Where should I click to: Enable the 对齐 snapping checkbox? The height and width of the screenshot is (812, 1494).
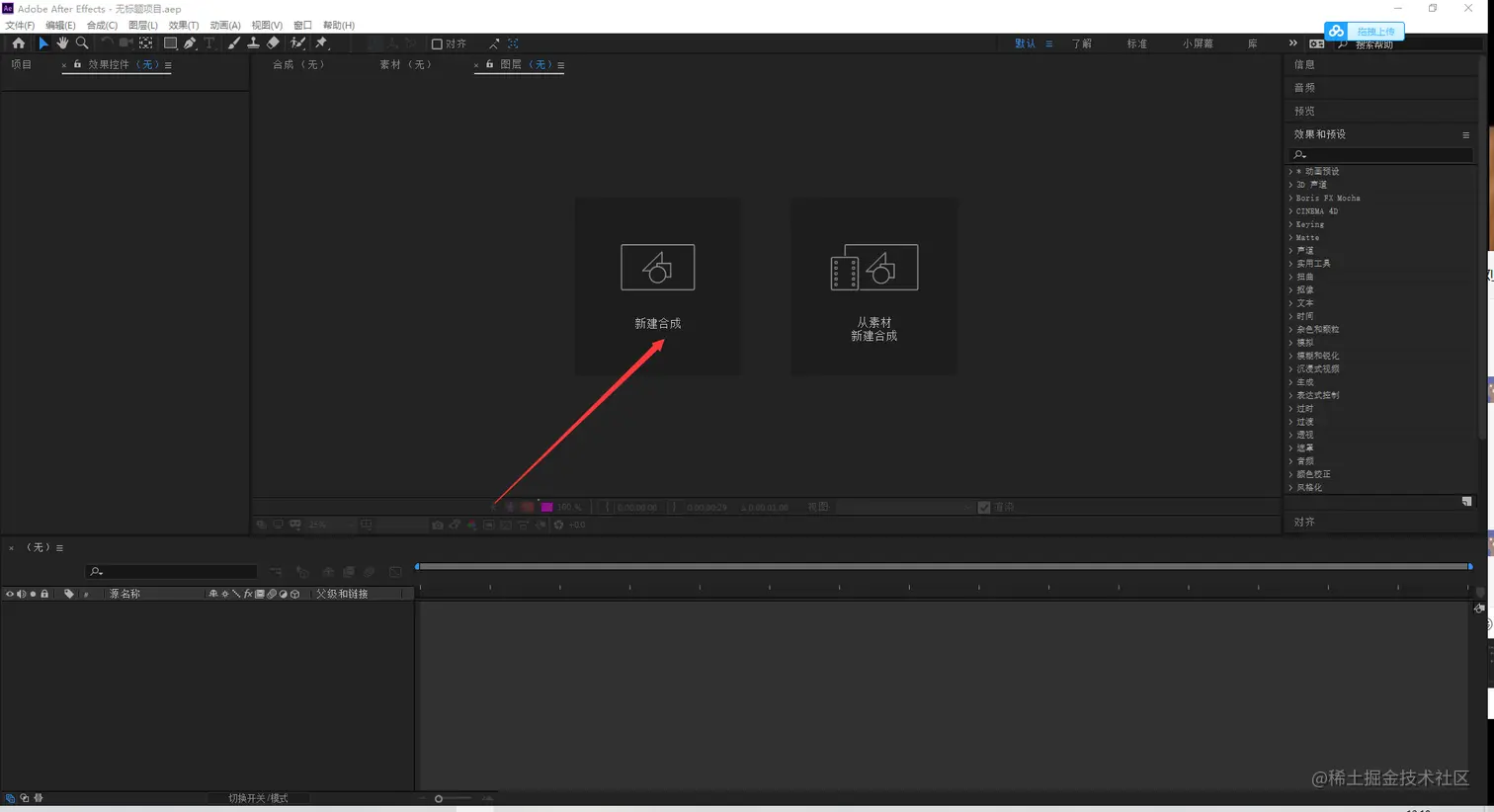click(437, 43)
